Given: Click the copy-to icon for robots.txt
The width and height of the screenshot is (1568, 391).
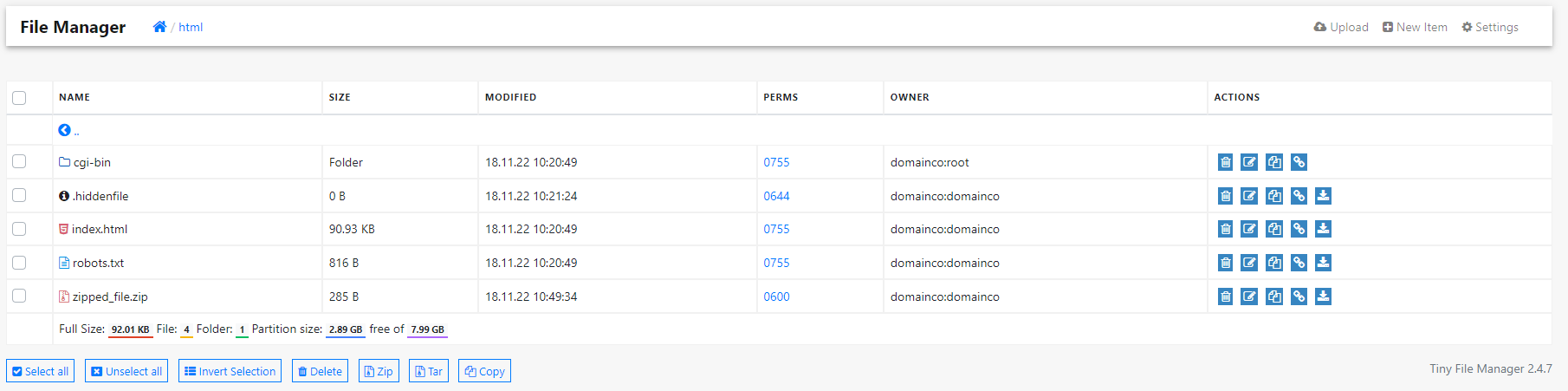Looking at the screenshot, I should 1274,263.
